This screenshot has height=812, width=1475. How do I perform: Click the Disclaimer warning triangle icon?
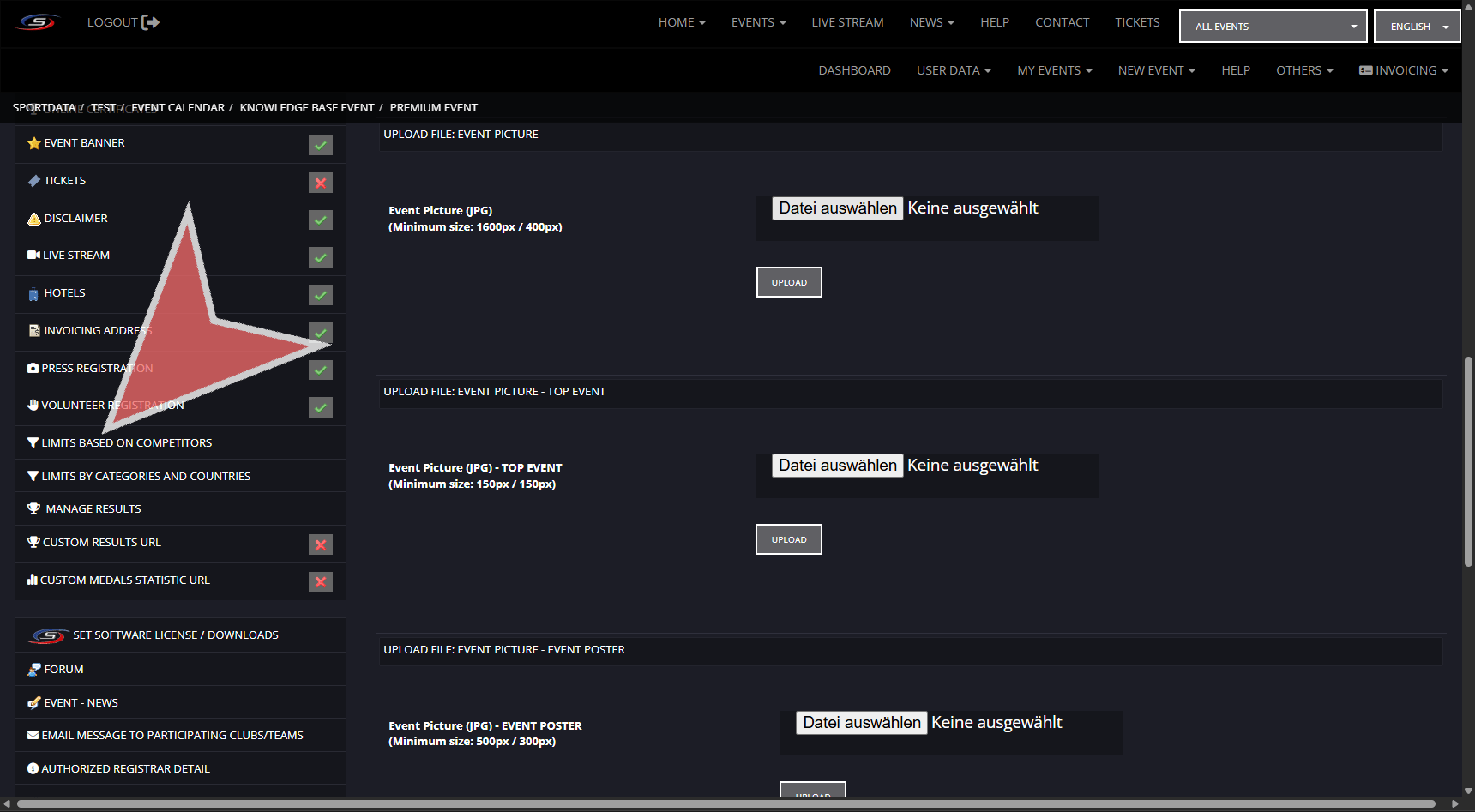coord(33,219)
